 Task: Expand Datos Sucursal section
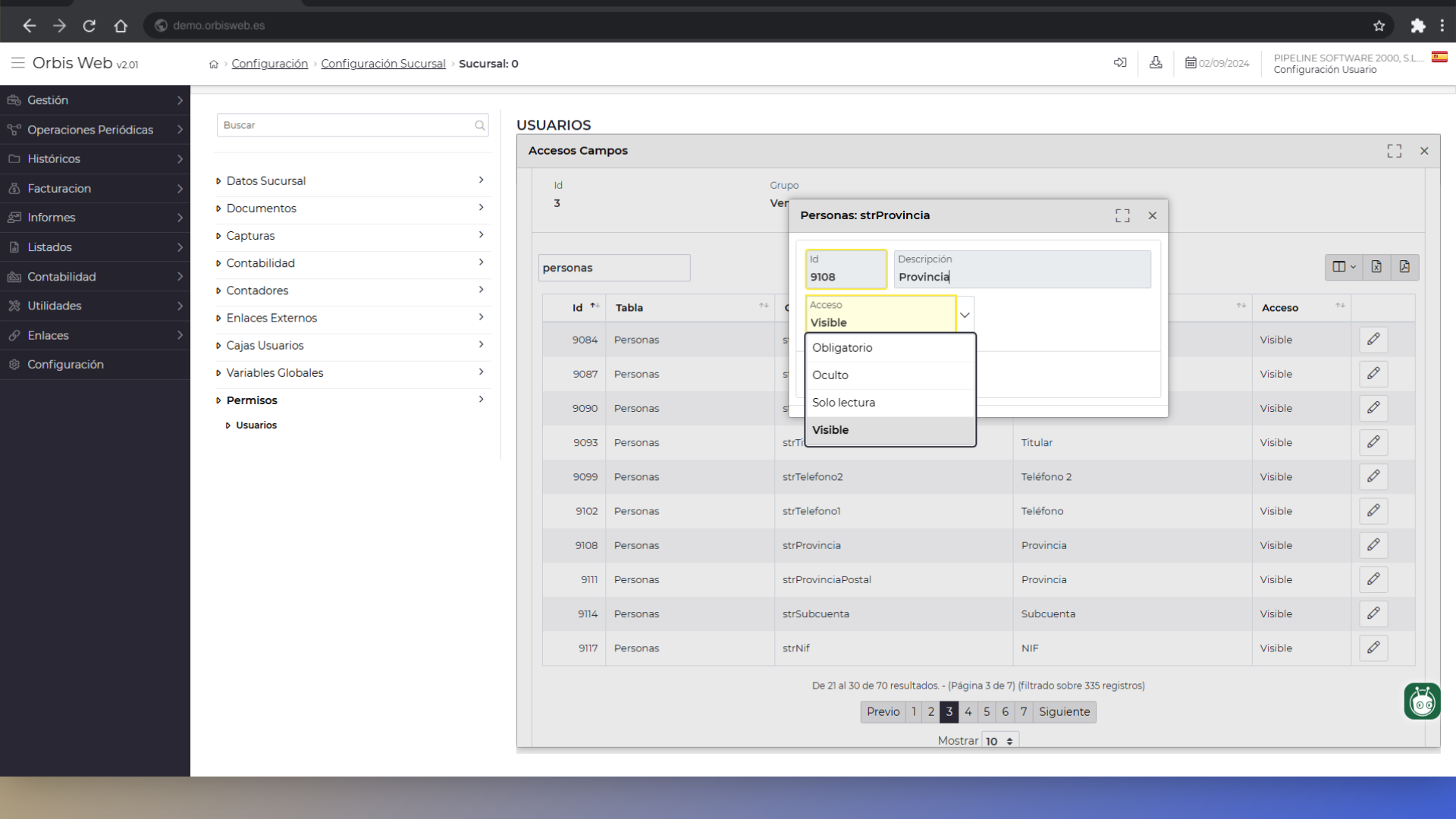pyautogui.click(x=353, y=181)
